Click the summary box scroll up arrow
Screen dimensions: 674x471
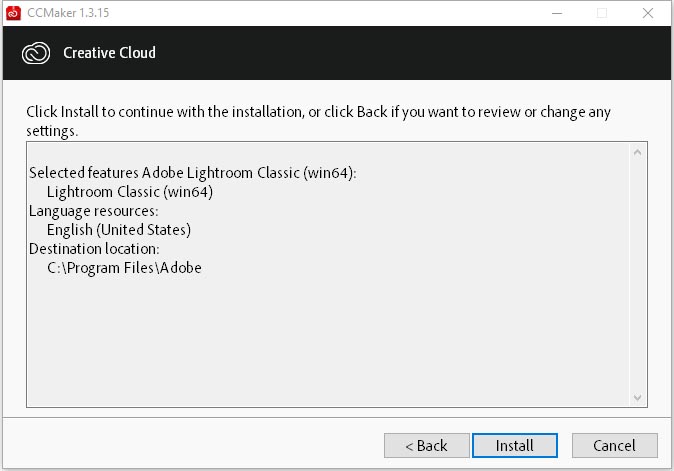(x=637, y=153)
